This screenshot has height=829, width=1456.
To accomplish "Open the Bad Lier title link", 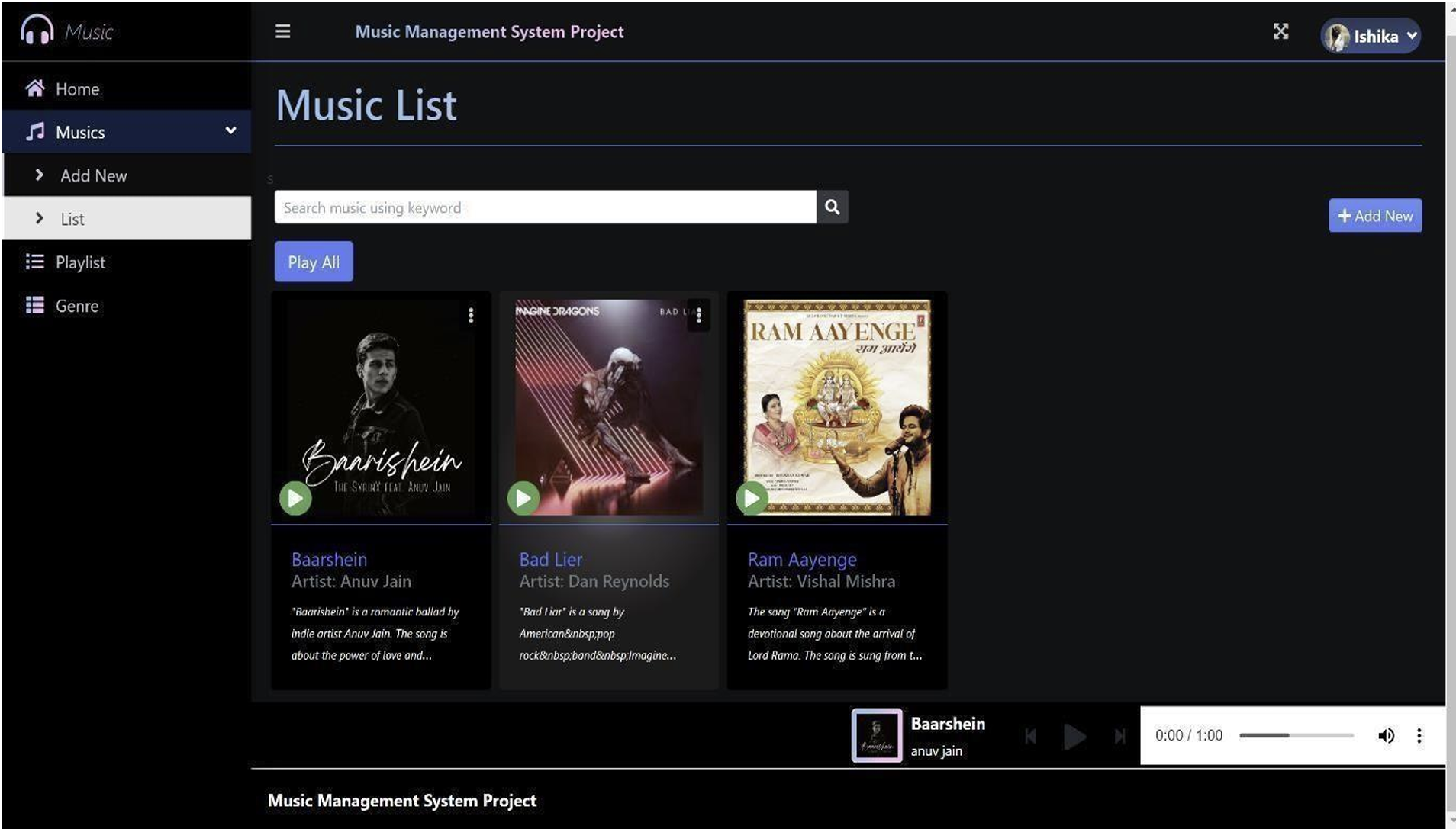I will 550,559.
